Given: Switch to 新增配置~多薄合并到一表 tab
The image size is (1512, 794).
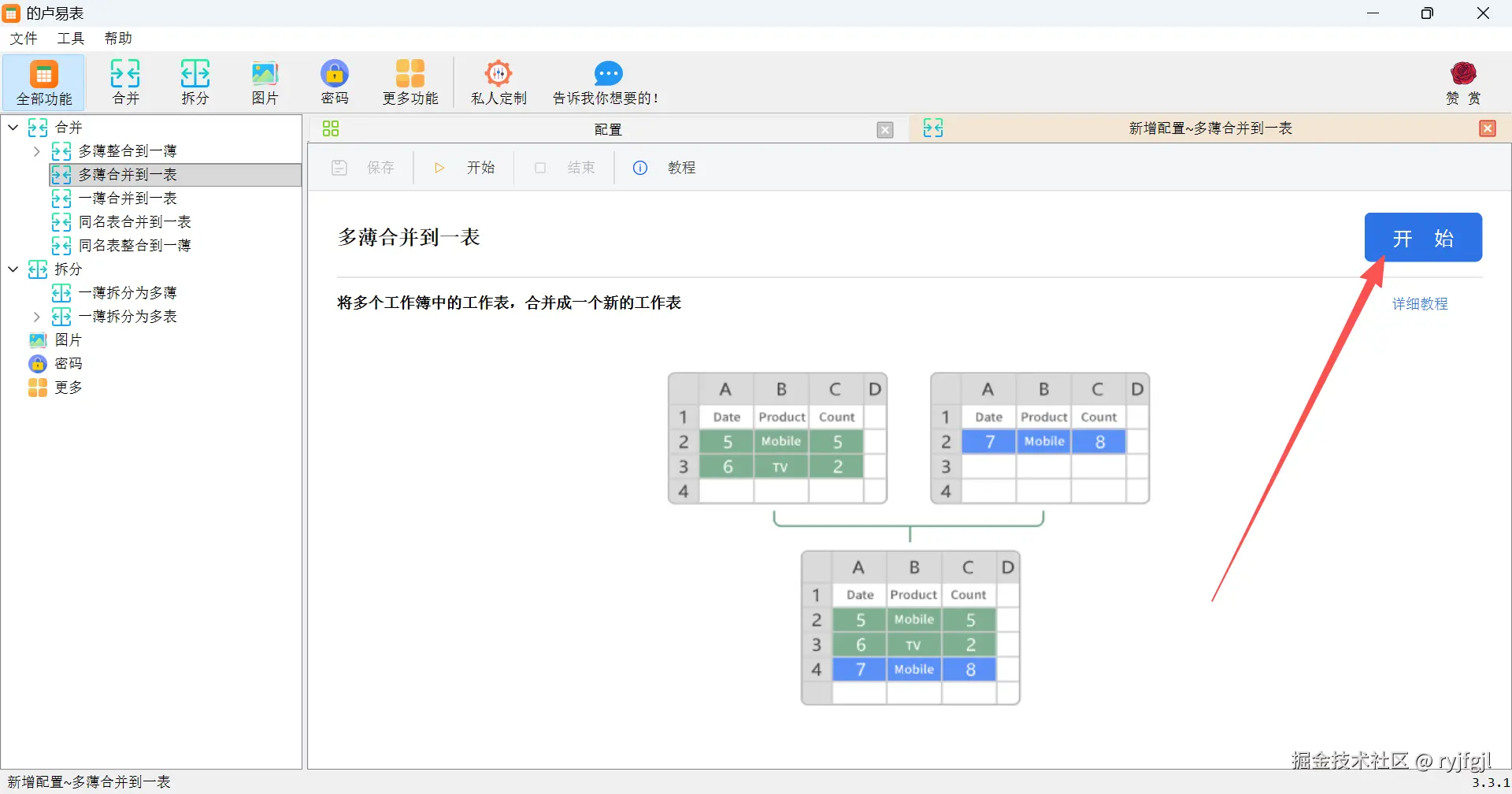Looking at the screenshot, I should coord(1210,128).
